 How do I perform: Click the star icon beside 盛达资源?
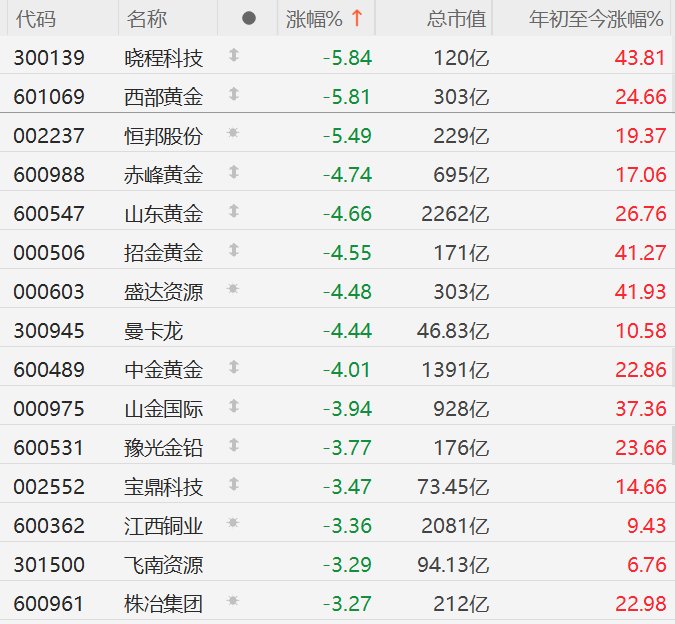tap(233, 289)
